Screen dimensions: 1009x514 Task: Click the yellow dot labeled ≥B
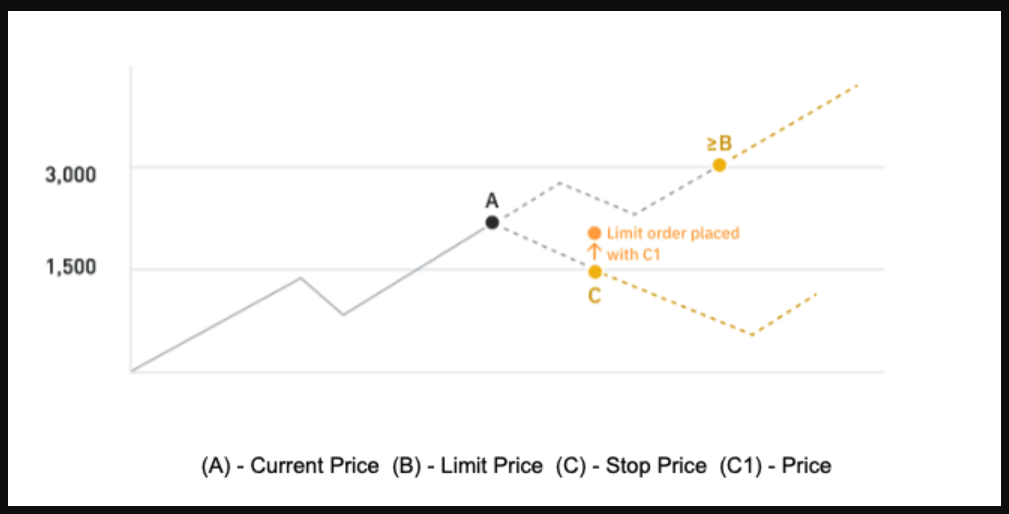[719, 165]
